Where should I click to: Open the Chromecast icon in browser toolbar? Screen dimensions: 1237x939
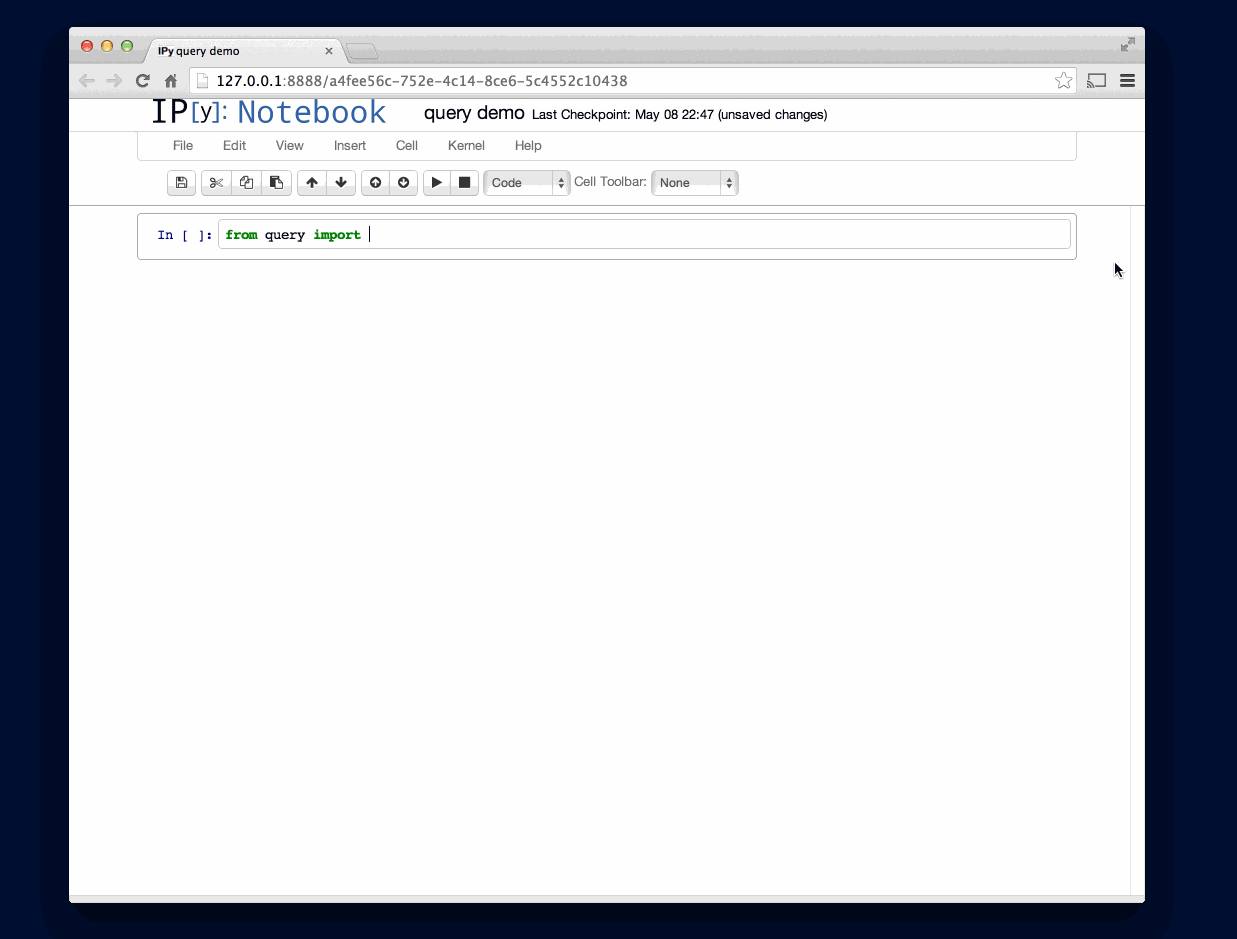(1096, 81)
